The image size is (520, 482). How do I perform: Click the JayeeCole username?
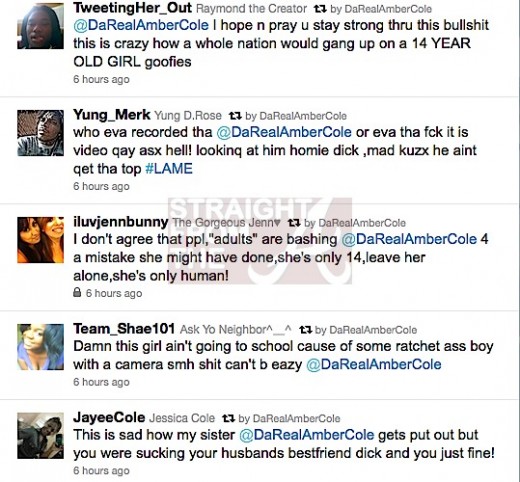[109, 418]
